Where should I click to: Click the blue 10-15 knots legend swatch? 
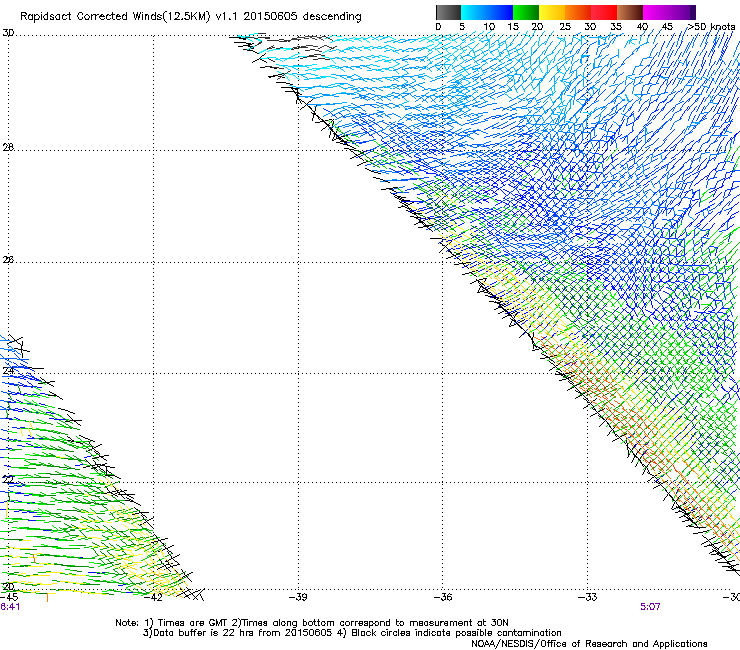coord(500,12)
